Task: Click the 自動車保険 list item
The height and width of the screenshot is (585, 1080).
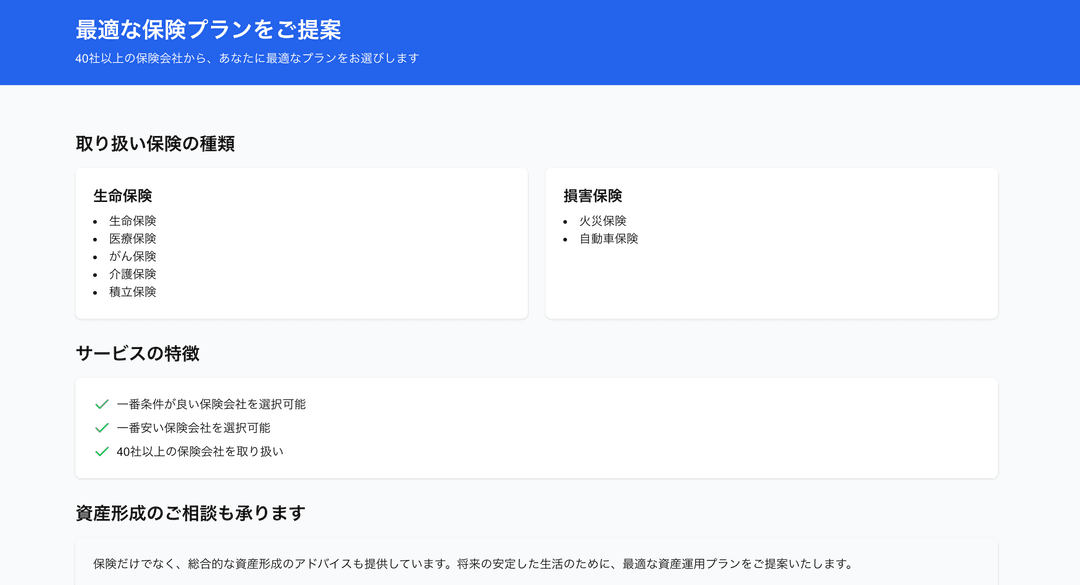Action: click(x=609, y=239)
